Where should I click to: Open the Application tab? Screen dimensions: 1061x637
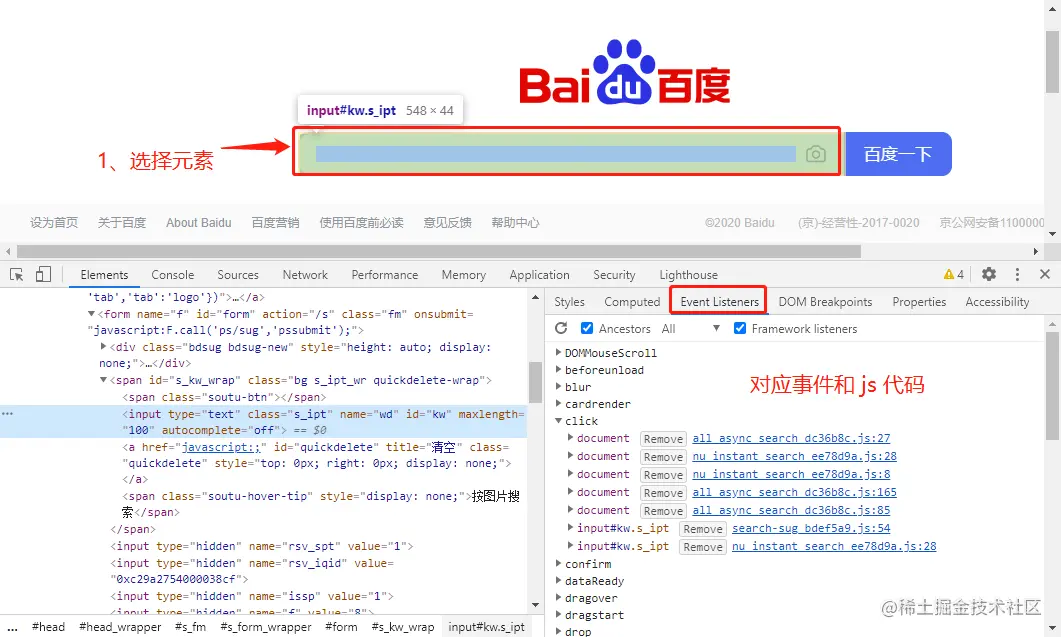tap(539, 275)
